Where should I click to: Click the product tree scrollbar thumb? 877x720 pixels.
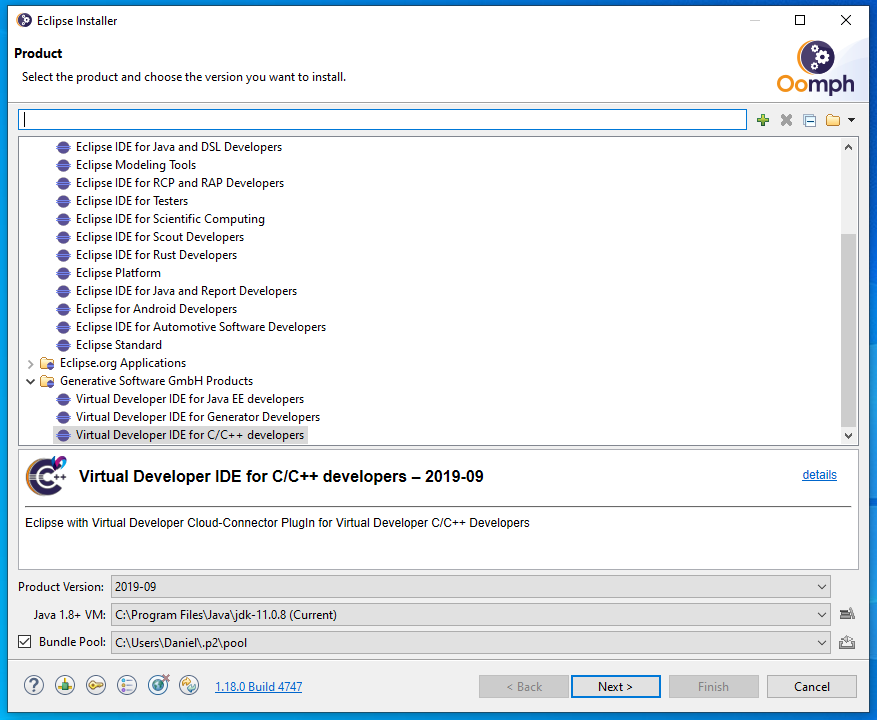coord(848,330)
